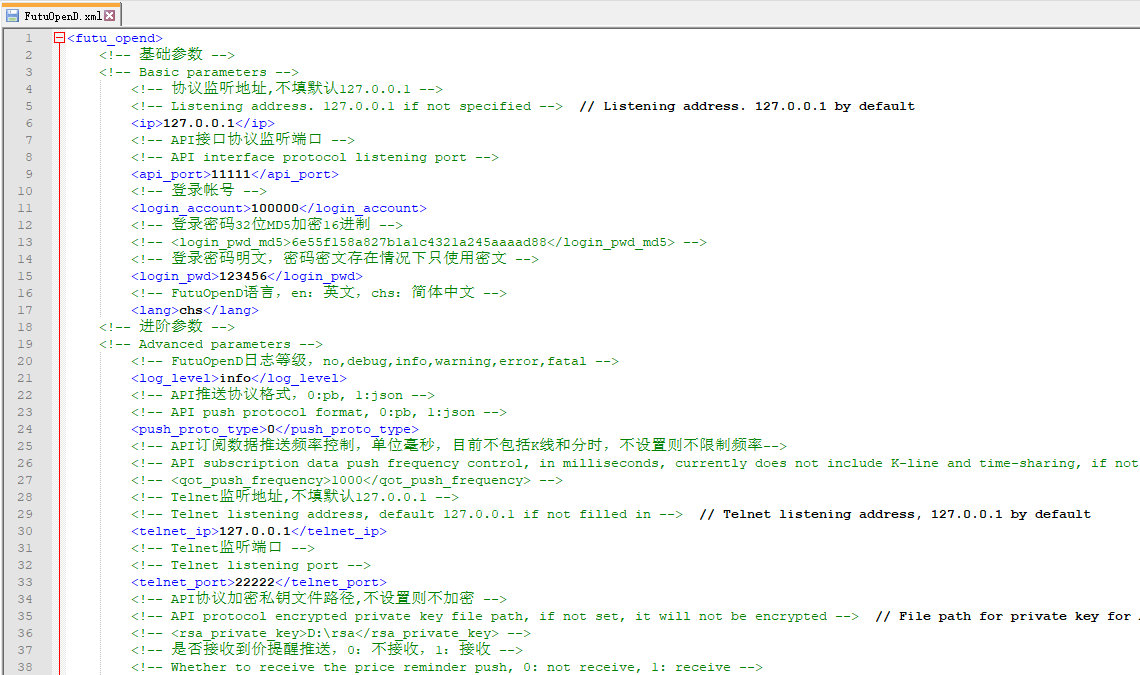Click the Basic parameters comment line
Viewport: 1140px width, 675px height.
[x=198, y=72]
